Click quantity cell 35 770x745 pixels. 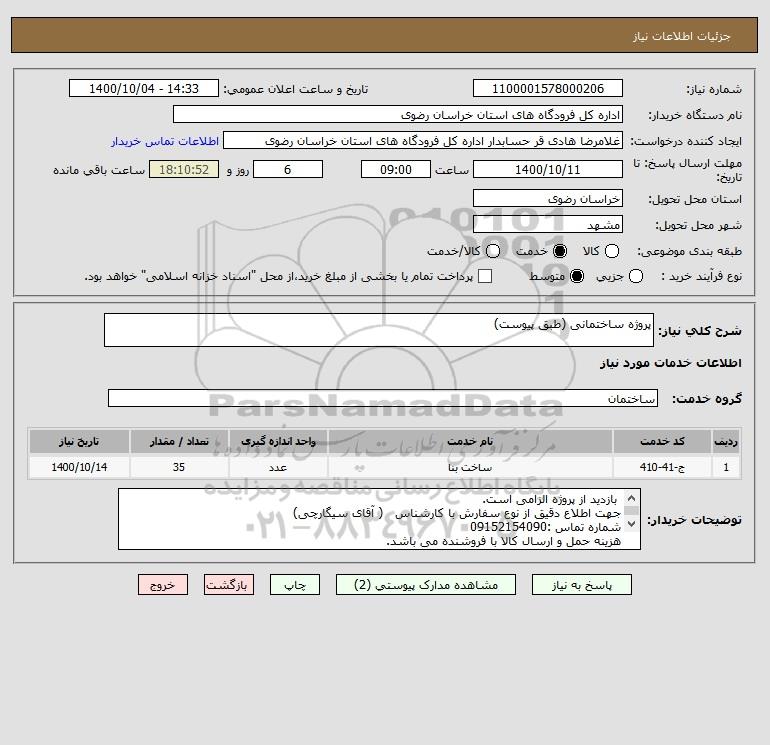click(179, 467)
